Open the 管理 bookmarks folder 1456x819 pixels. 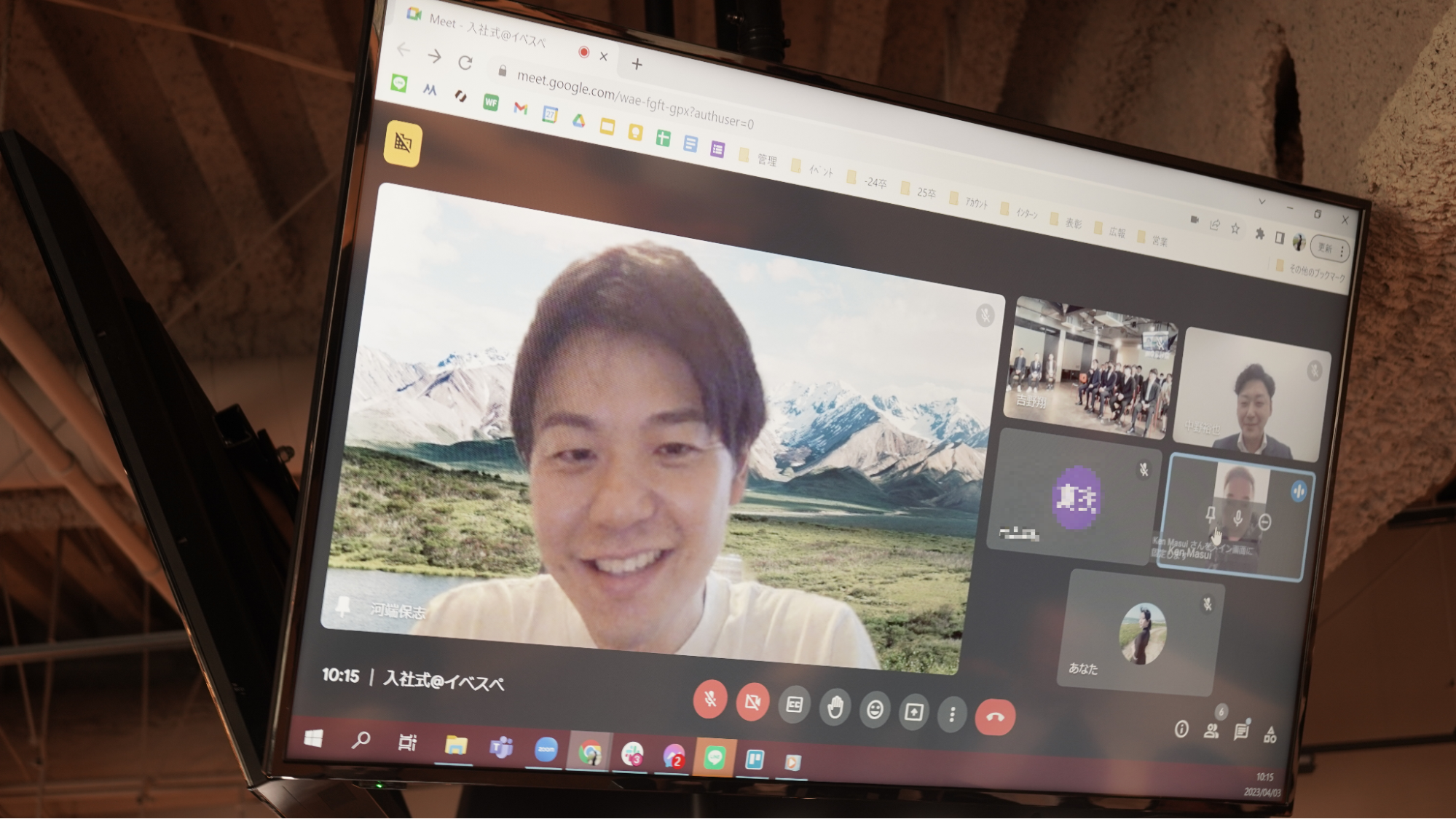point(758,157)
